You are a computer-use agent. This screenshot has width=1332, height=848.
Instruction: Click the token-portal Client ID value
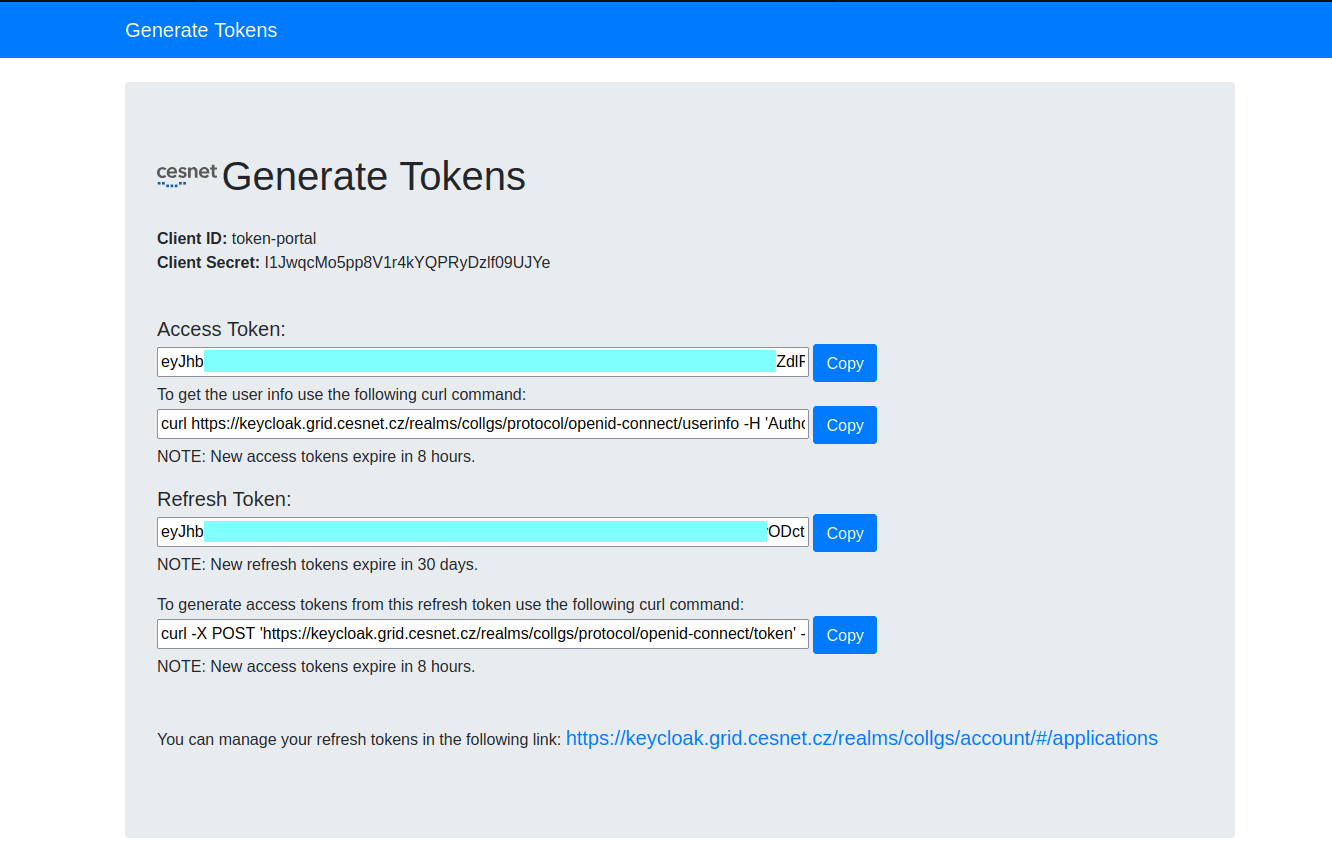pos(275,238)
